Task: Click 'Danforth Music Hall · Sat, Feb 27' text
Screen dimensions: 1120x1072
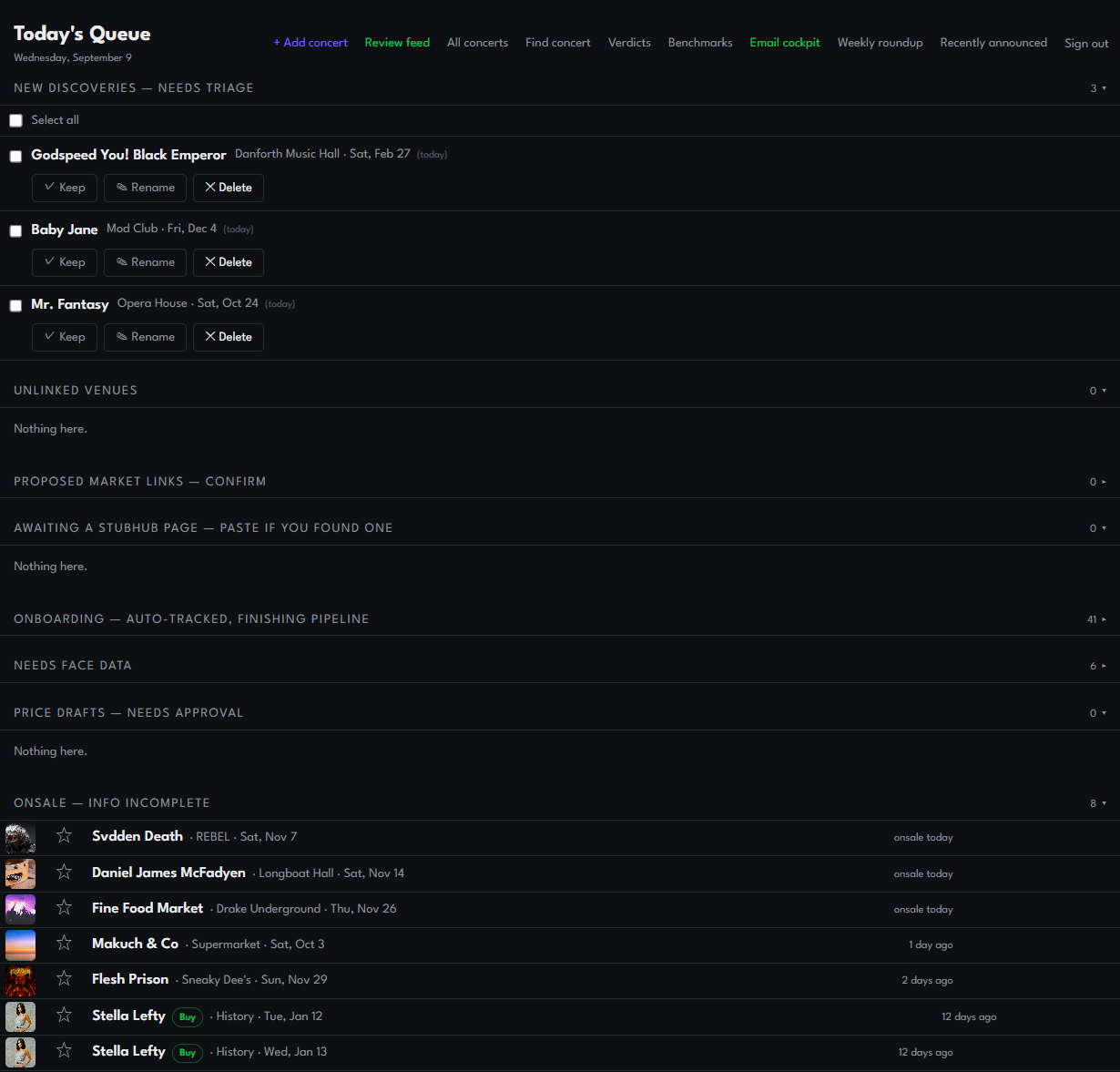Action: pos(322,154)
